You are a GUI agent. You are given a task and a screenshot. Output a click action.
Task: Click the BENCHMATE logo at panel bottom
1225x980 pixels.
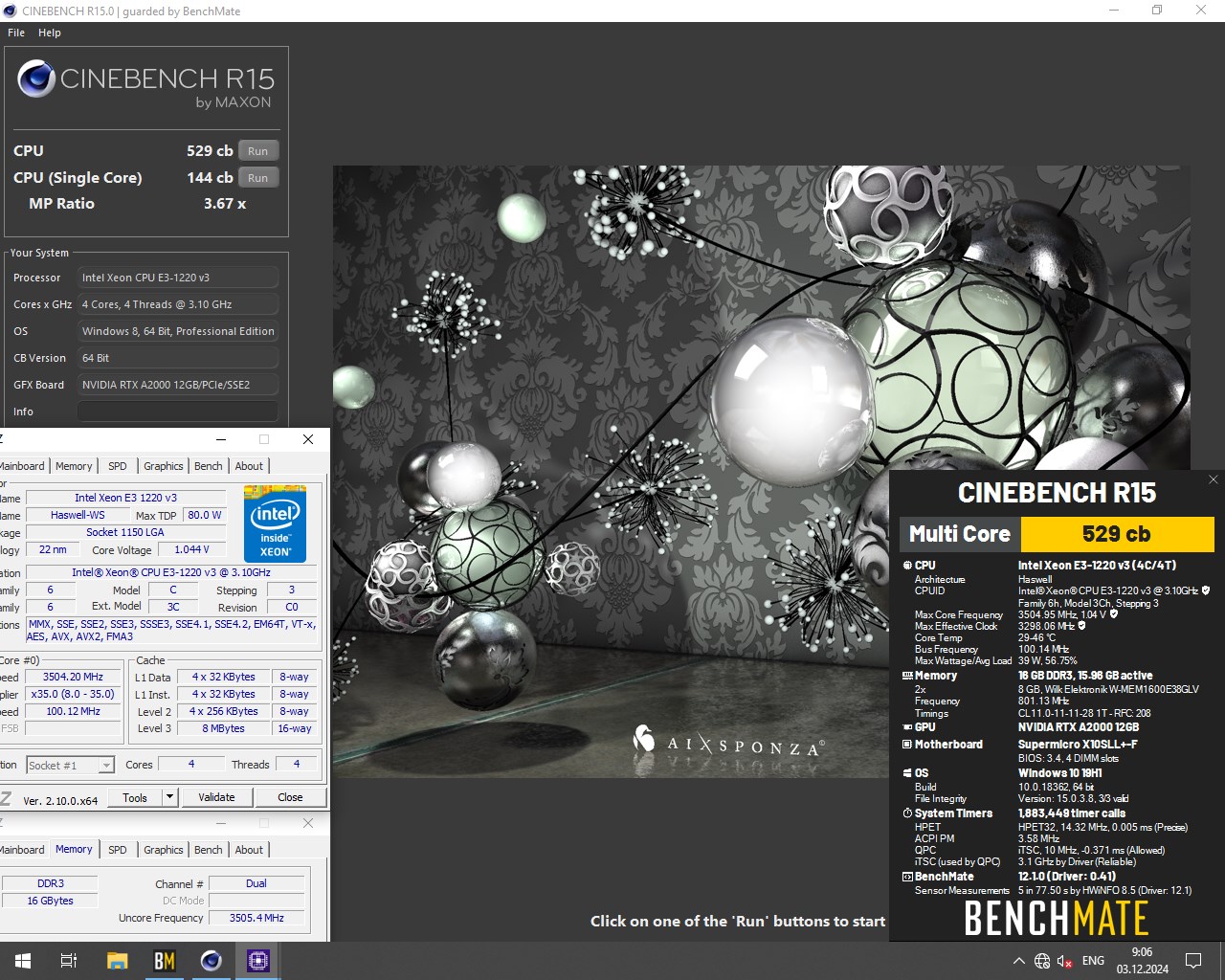1057,919
